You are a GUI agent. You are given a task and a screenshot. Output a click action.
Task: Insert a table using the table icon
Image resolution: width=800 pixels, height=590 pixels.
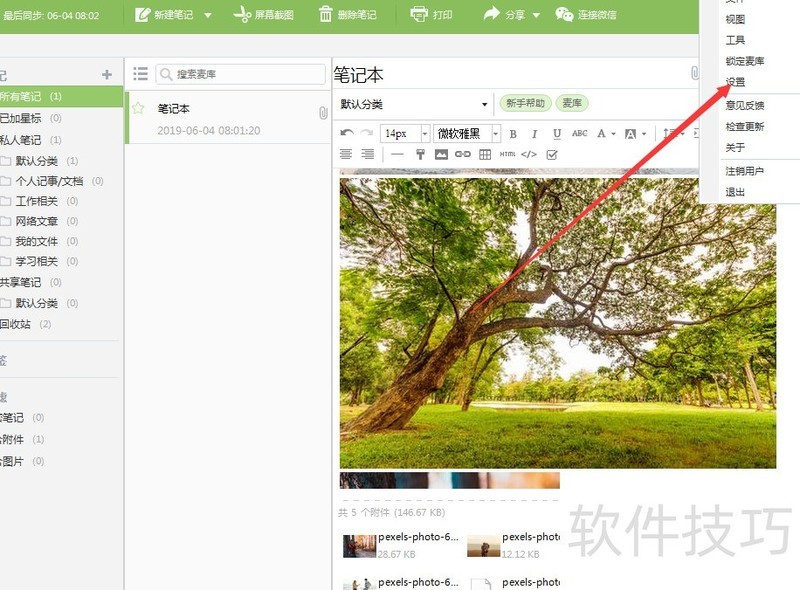[x=485, y=155]
